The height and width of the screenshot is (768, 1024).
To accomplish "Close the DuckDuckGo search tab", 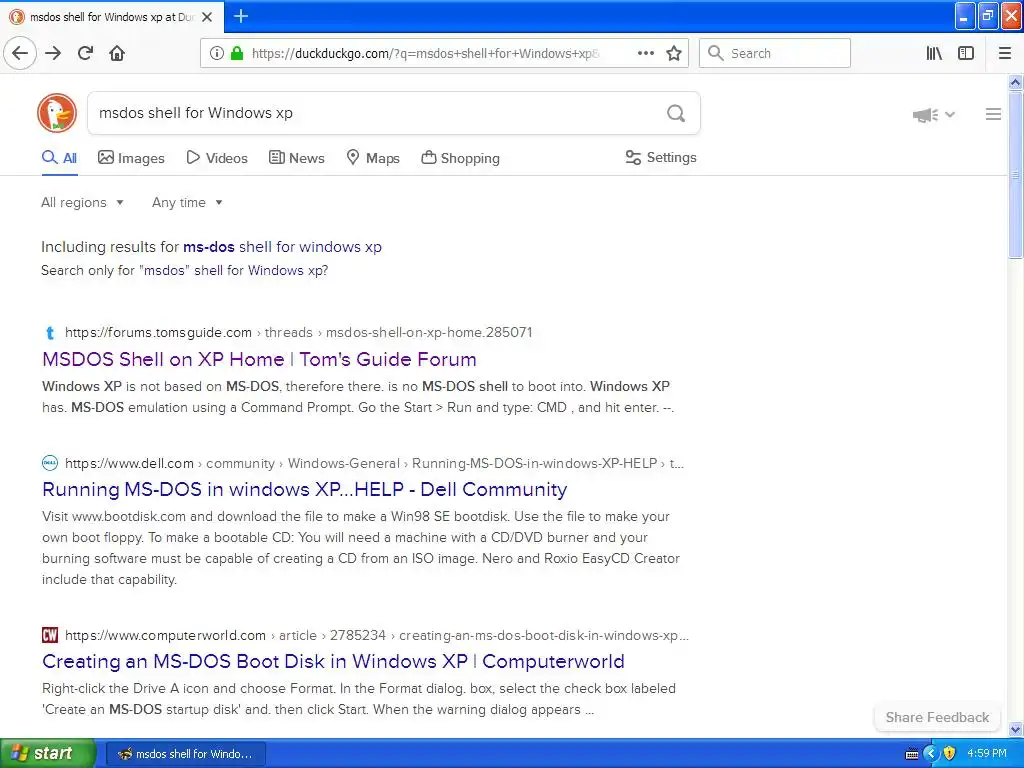I will coord(207,17).
